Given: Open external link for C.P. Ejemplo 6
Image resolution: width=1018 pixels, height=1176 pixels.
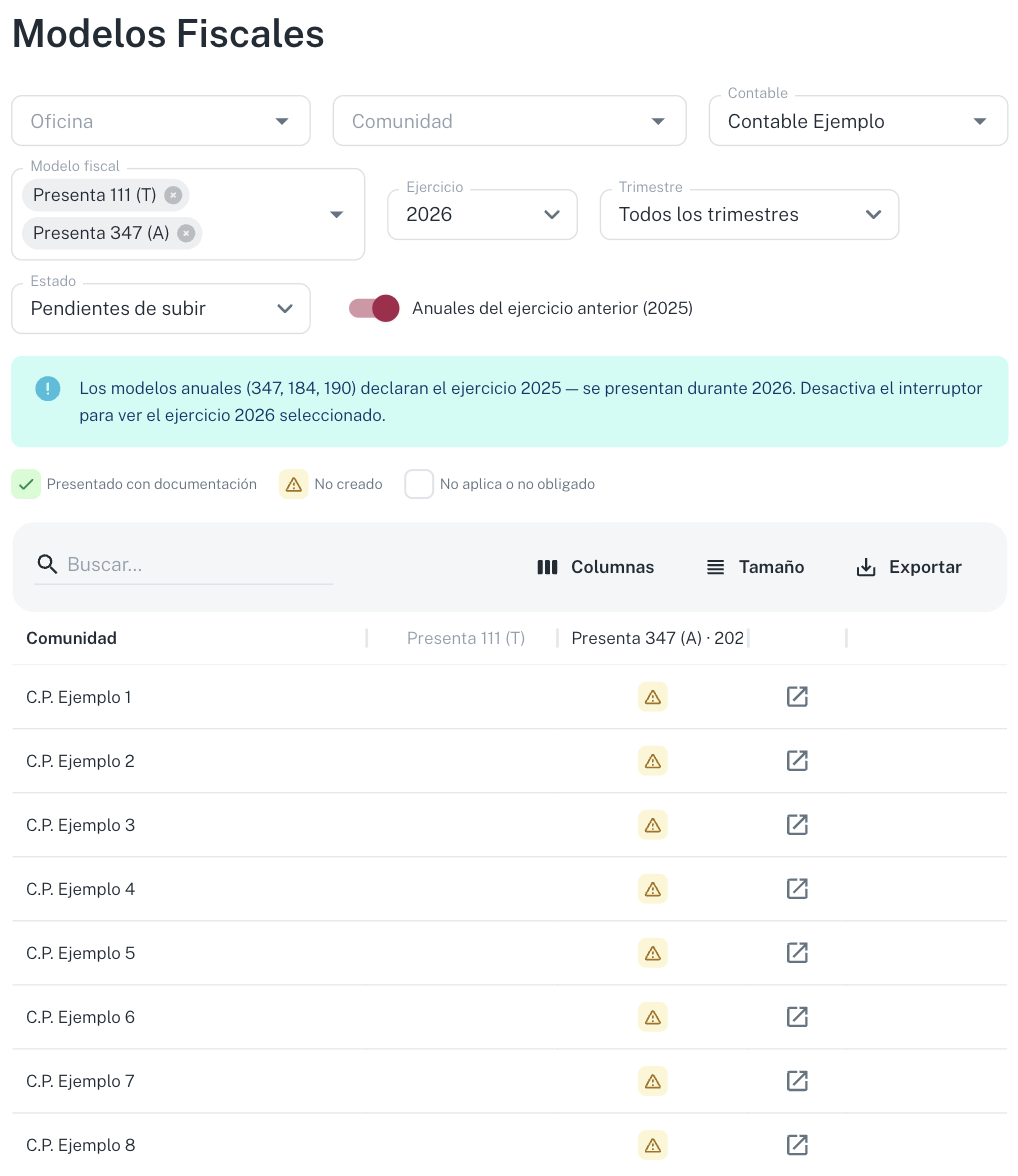Looking at the screenshot, I should (797, 1017).
